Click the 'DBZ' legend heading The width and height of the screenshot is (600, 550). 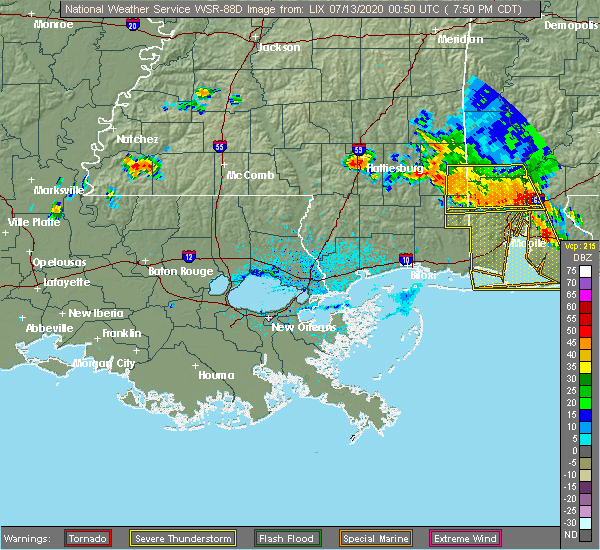(x=583, y=258)
